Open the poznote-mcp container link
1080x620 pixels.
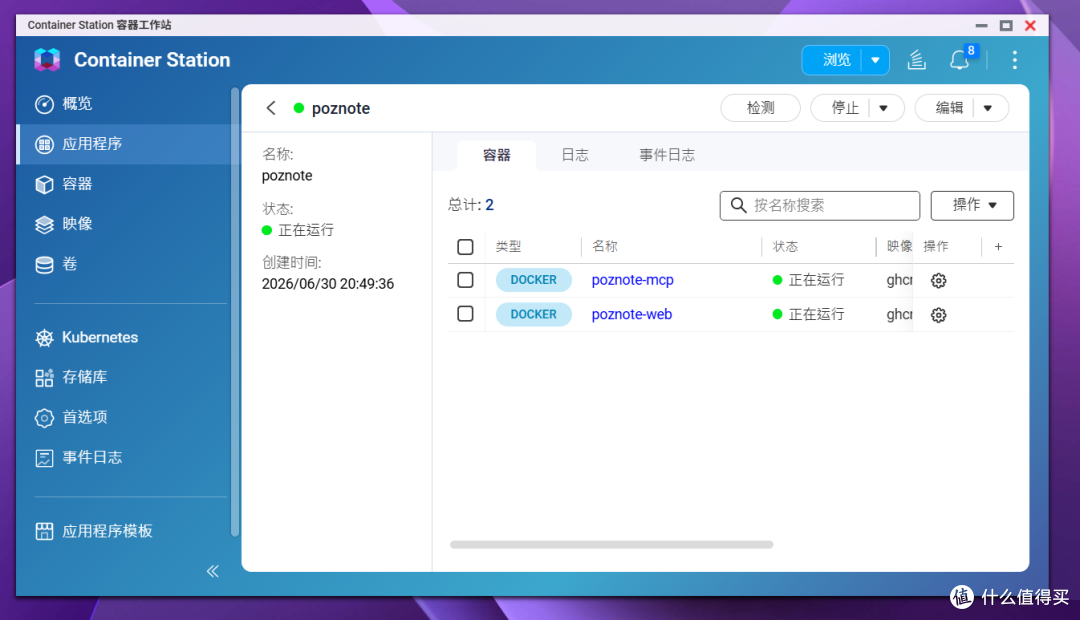(x=632, y=280)
